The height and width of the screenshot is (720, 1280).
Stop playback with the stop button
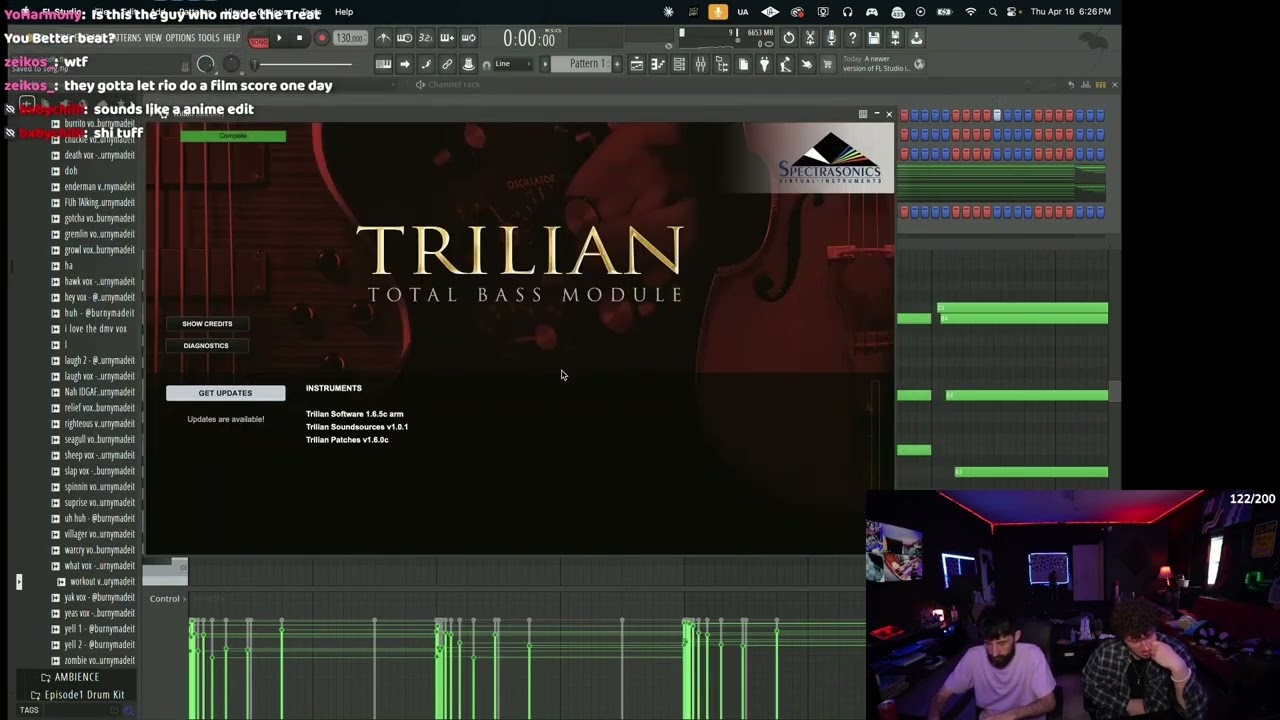tap(299, 38)
